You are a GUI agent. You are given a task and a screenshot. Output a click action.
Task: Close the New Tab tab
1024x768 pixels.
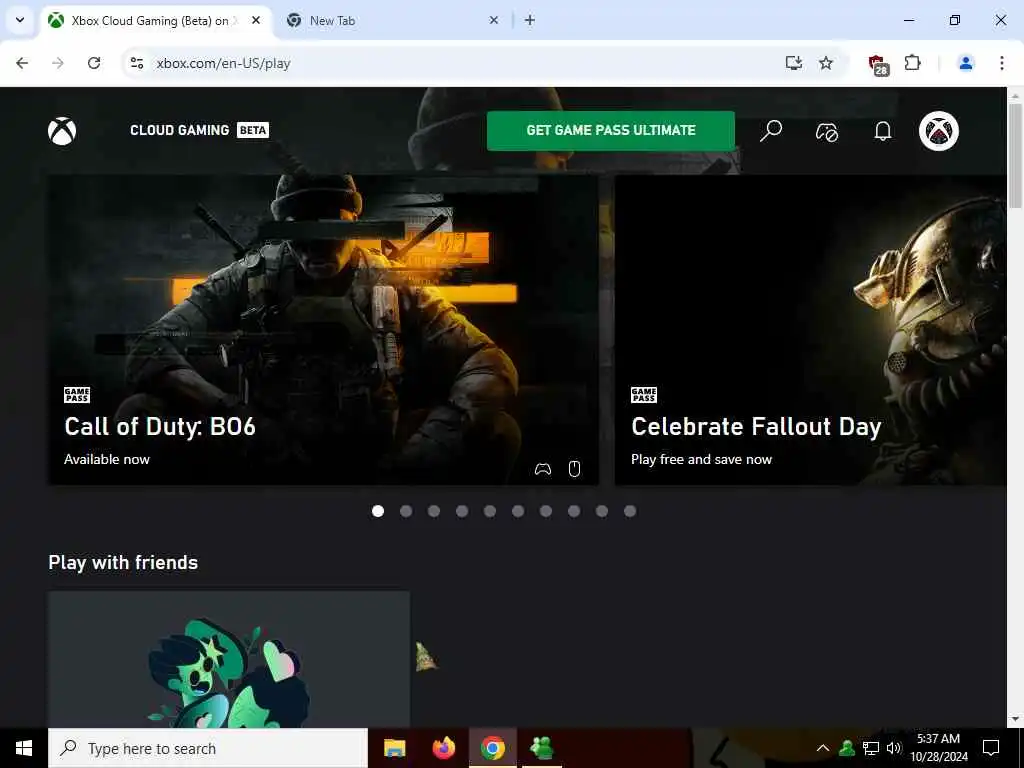coord(494,20)
